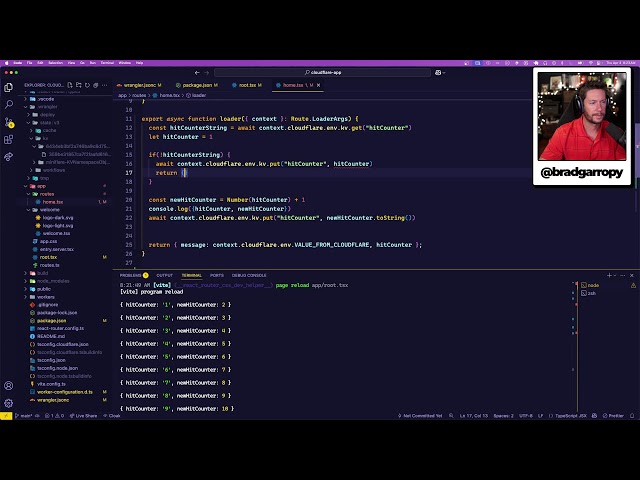Click the editor minimap scrollbar

637,184
